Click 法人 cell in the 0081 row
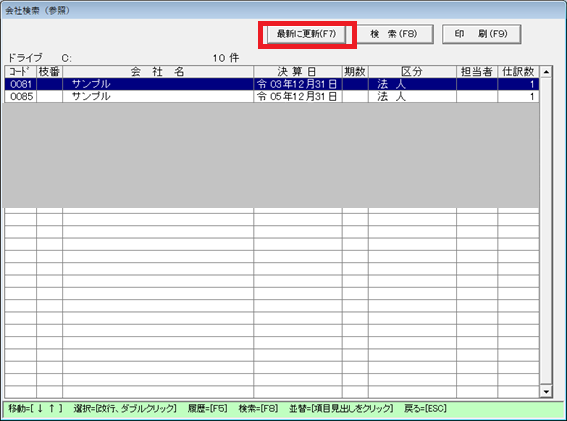 [392, 84]
